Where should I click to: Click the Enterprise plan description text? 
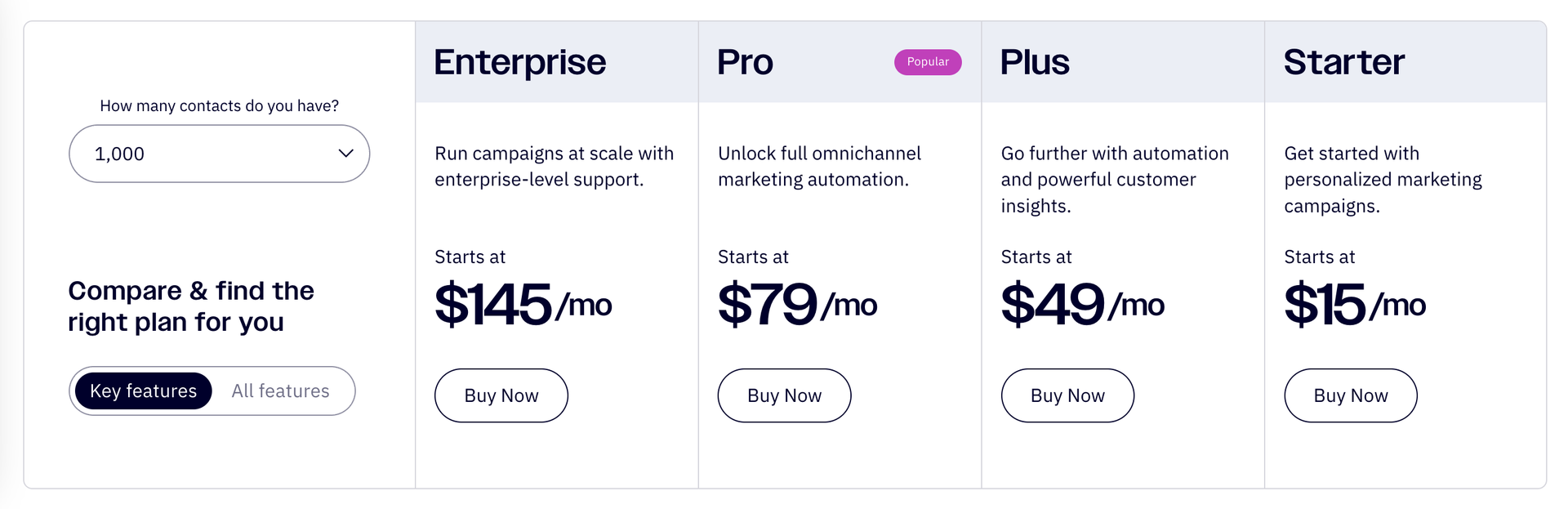click(x=554, y=167)
